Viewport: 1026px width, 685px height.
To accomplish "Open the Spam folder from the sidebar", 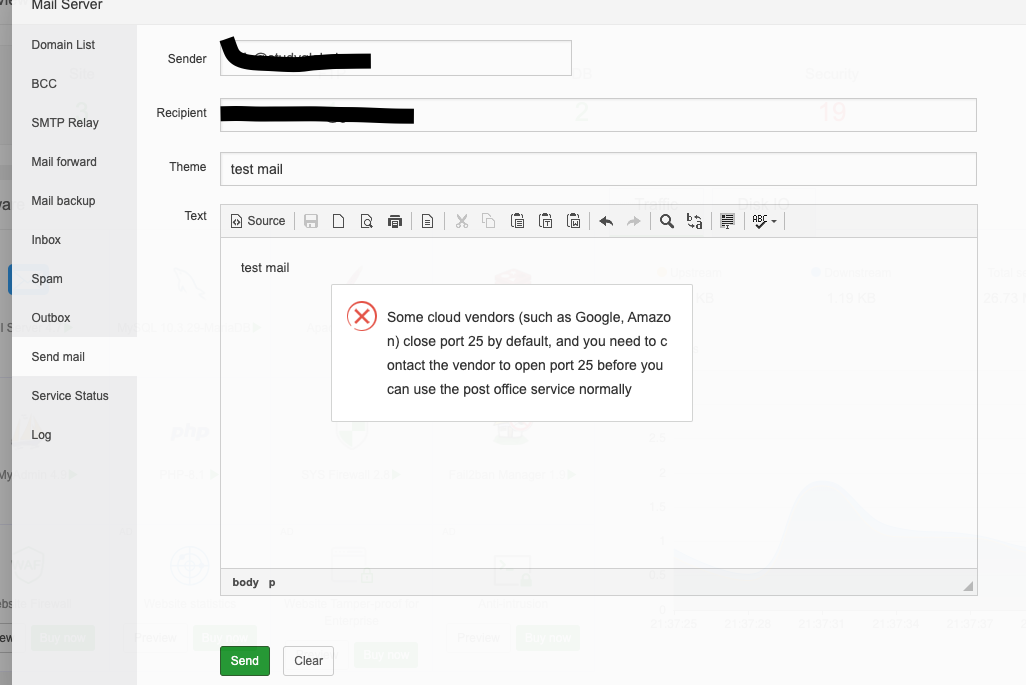I will pyautogui.click(x=46, y=278).
